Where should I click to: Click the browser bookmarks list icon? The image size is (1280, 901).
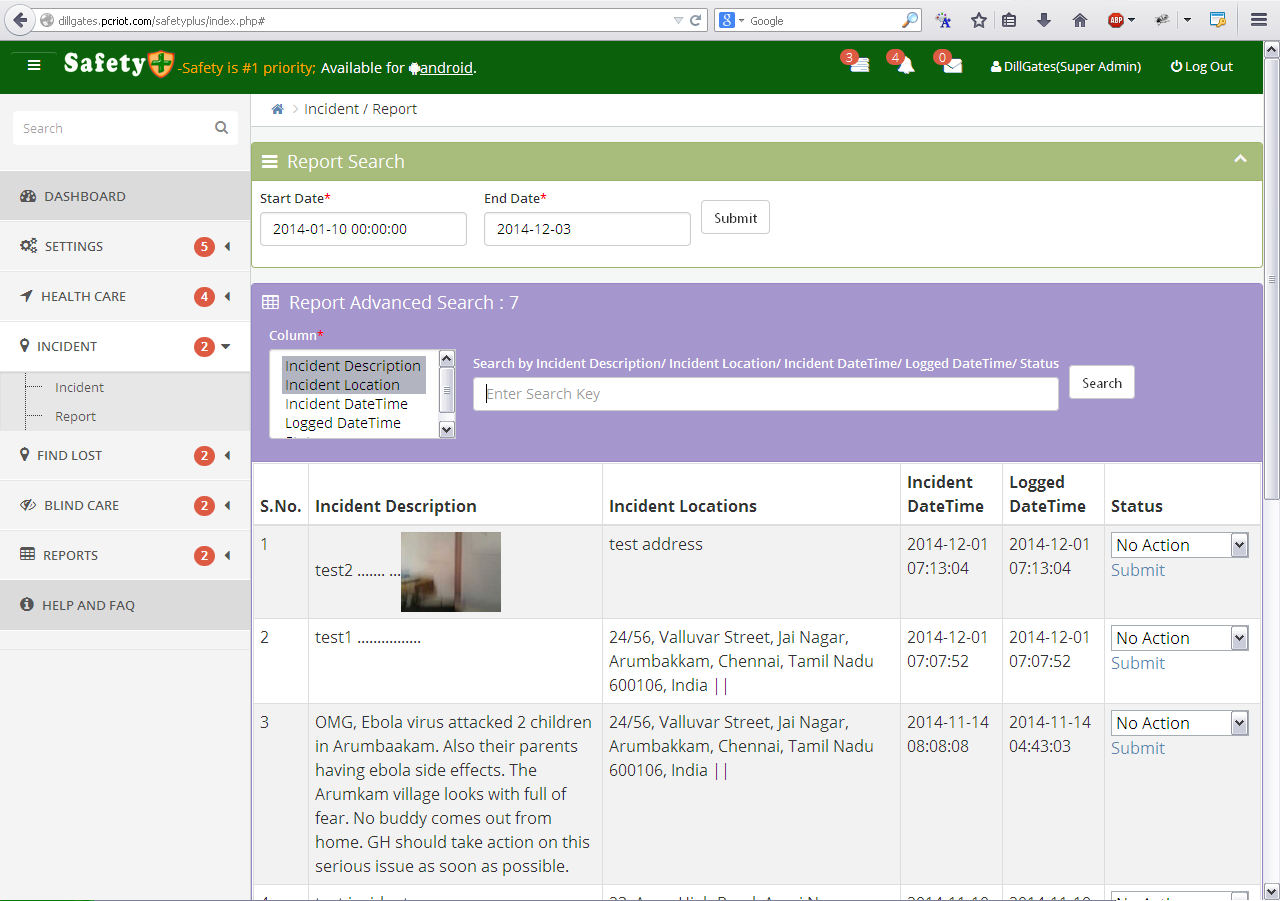pos(1009,20)
